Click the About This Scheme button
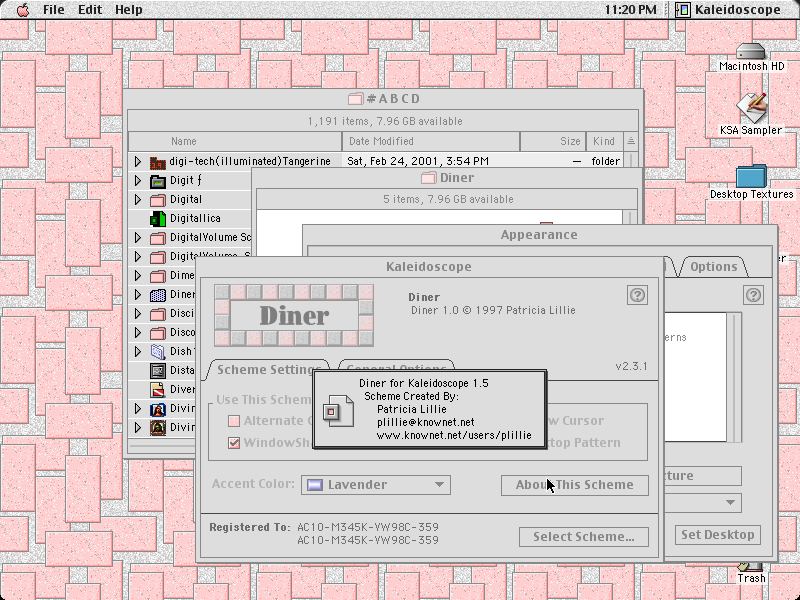The image size is (800, 600). tap(574, 485)
